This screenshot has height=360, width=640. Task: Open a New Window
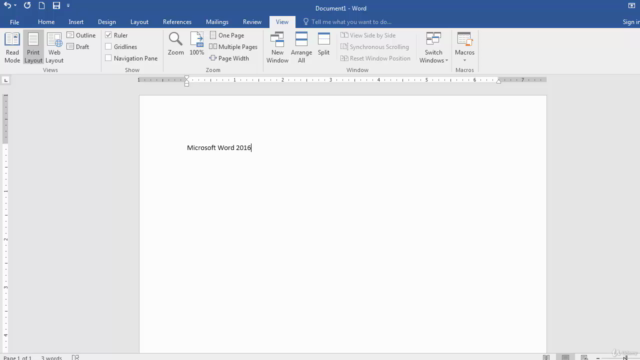(x=277, y=47)
